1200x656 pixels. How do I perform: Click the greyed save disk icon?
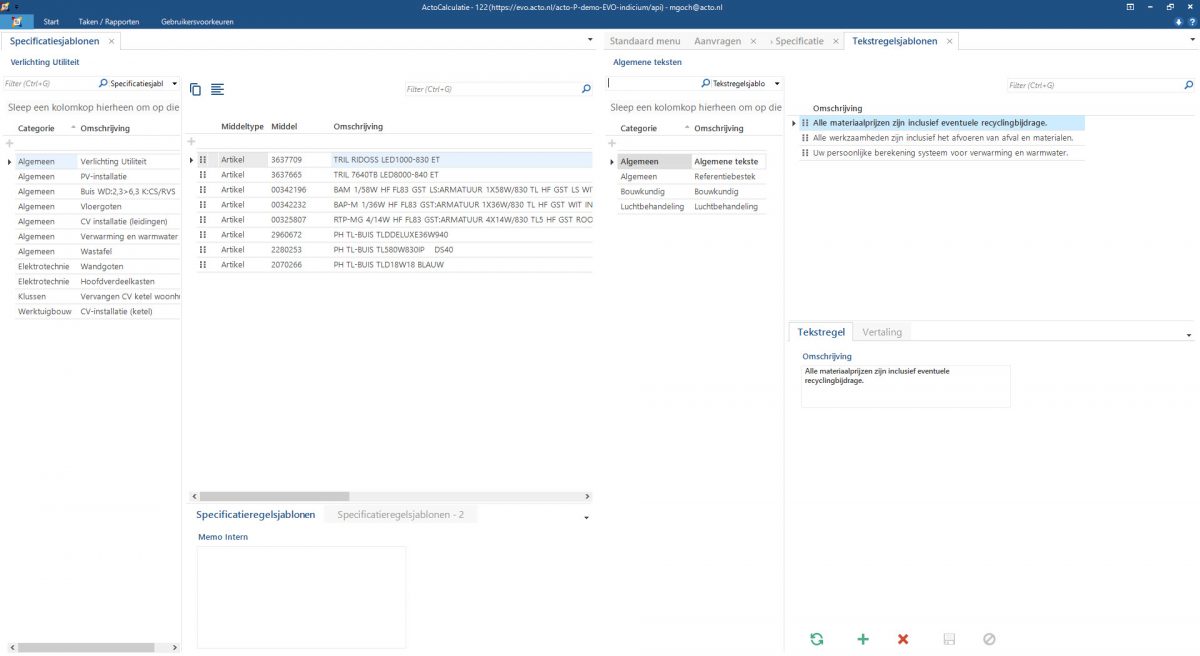point(949,639)
